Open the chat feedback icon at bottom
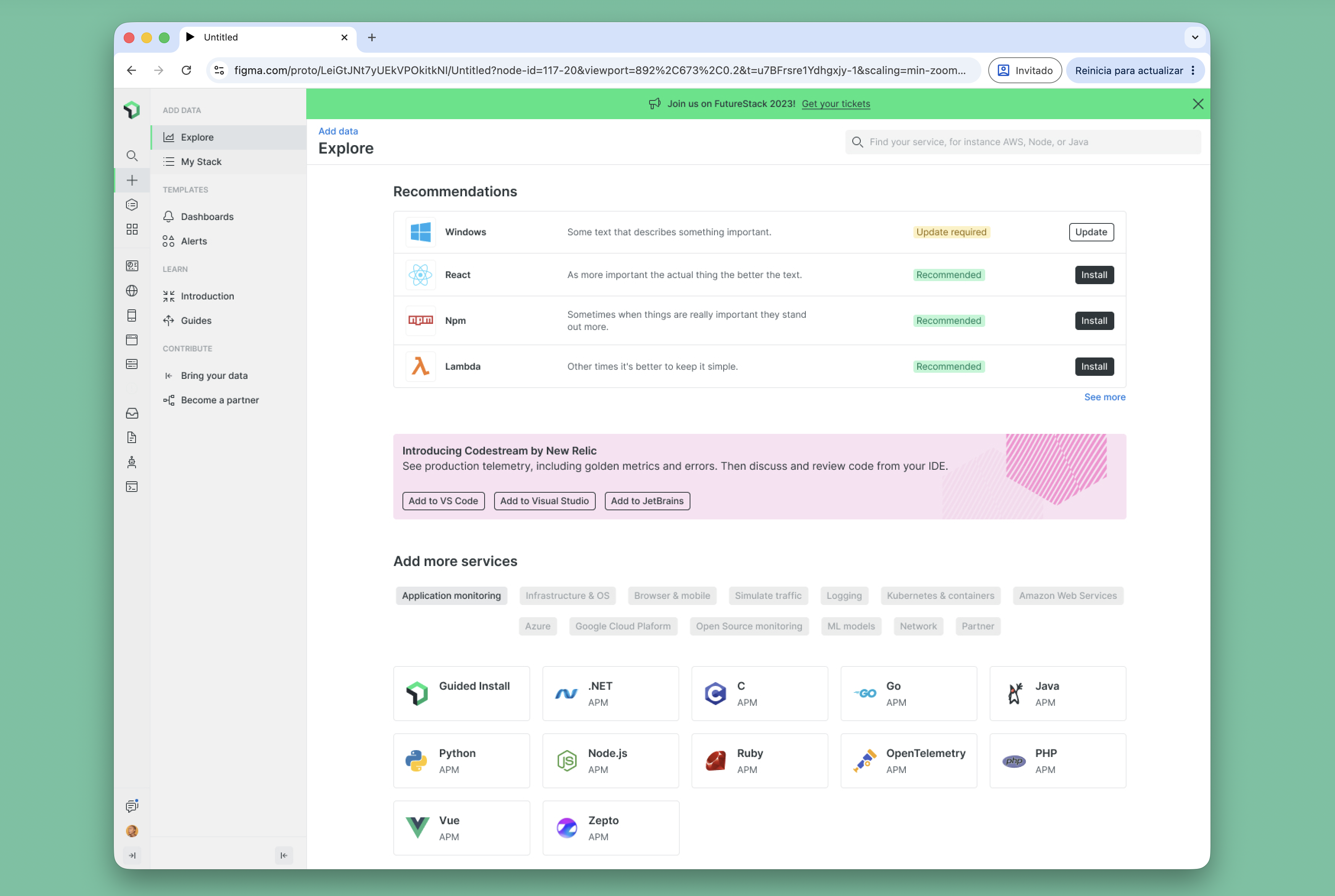1335x896 pixels. click(131, 806)
